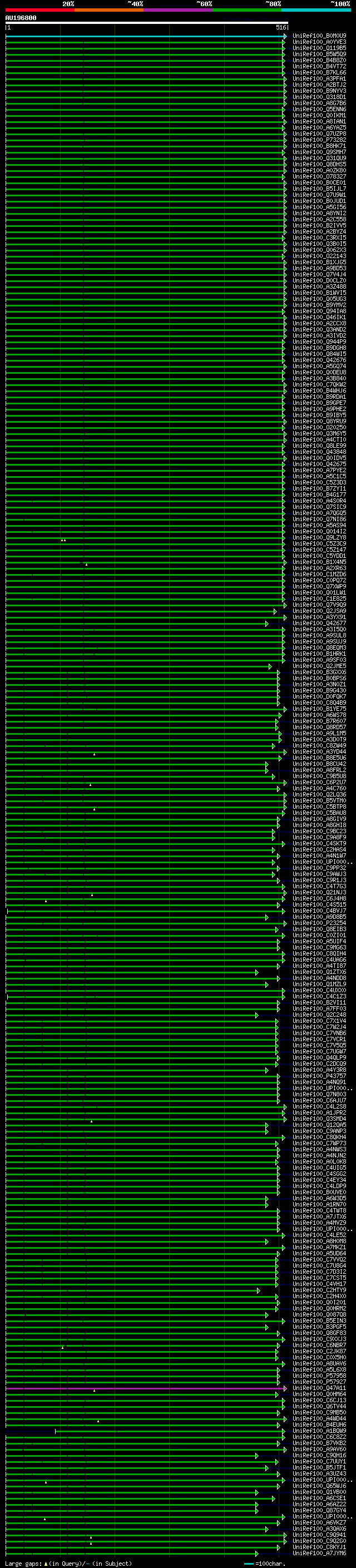Screen dimensions: 356x1568
Task: Open hit UniRef100_A2C558
Action: [319, 219]
